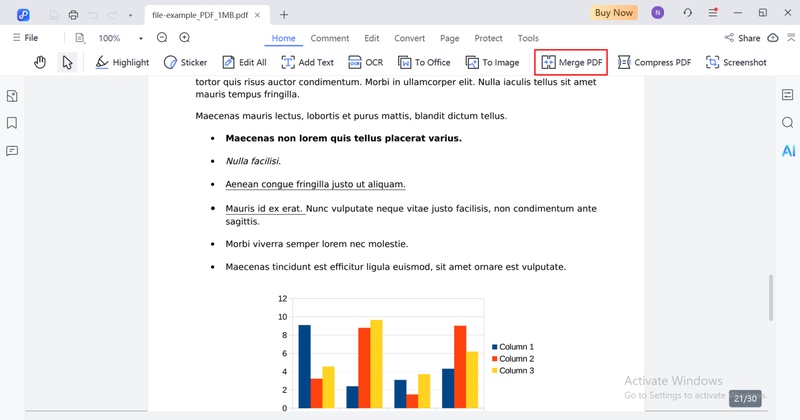Switch to the Page tab
Viewport: 800px width, 420px height.
click(x=449, y=38)
